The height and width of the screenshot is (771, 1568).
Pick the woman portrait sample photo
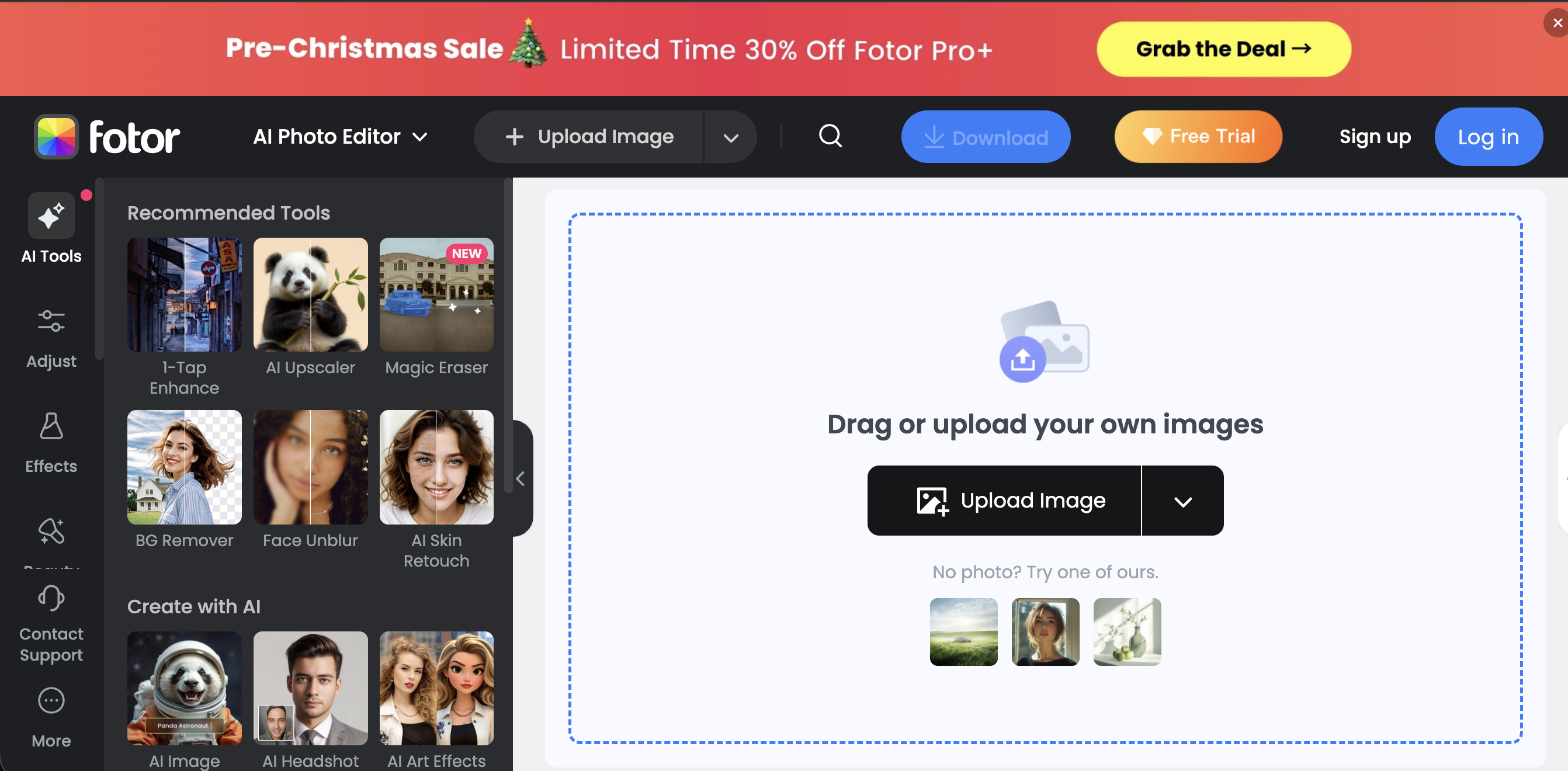click(x=1045, y=631)
